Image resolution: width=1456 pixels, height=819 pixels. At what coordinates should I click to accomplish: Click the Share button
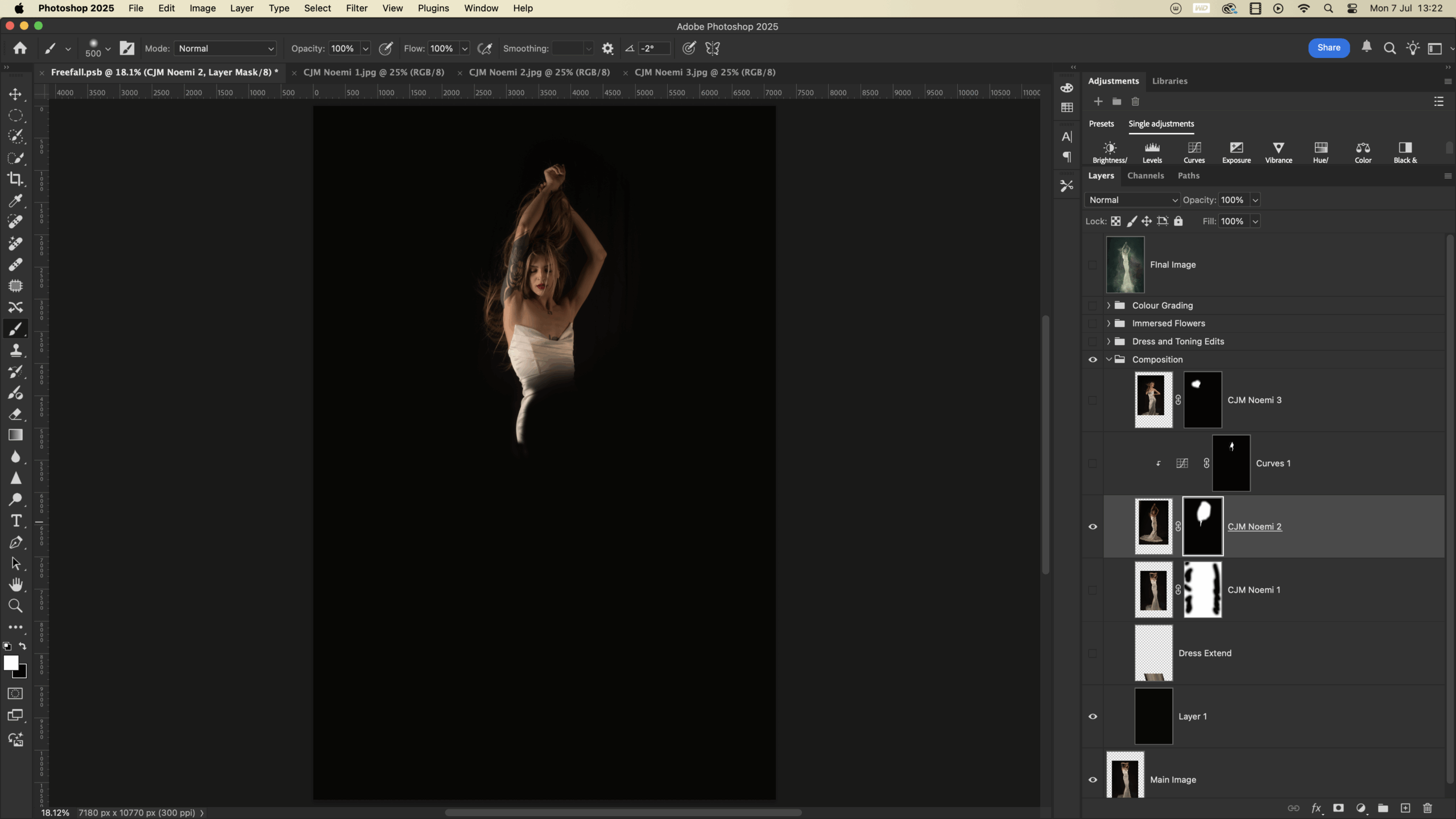pyautogui.click(x=1329, y=48)
